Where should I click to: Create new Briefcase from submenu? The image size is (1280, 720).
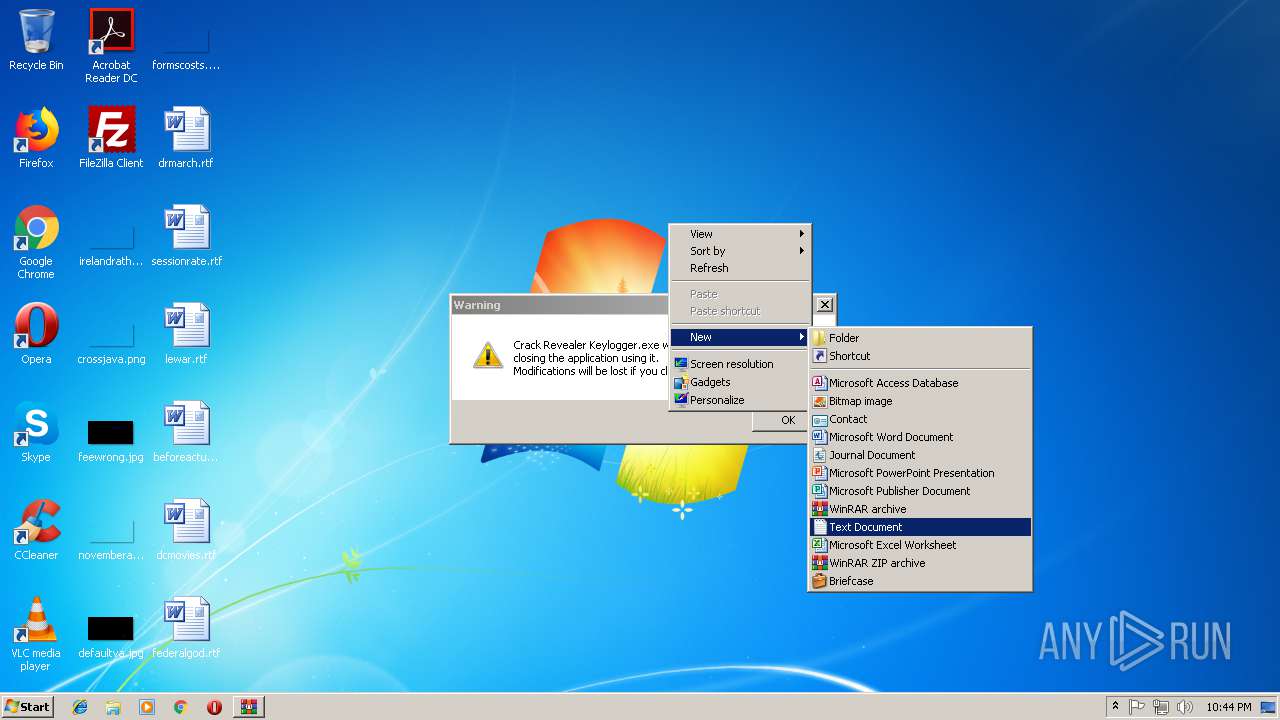coord(920,581)
